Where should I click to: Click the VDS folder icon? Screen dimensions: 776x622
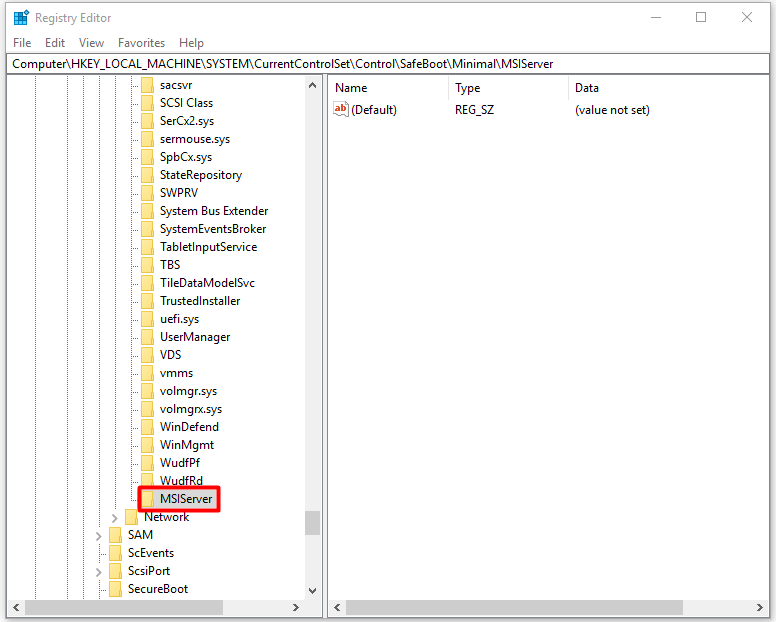tap(147, 355)
